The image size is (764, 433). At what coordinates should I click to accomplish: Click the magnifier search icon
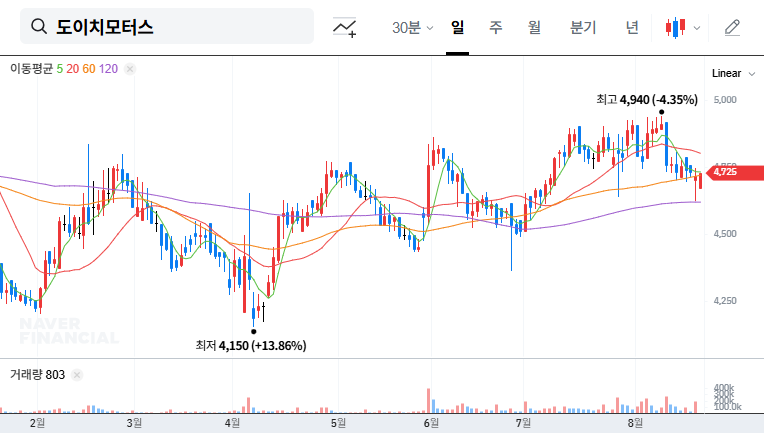click(x=39, y=27)
